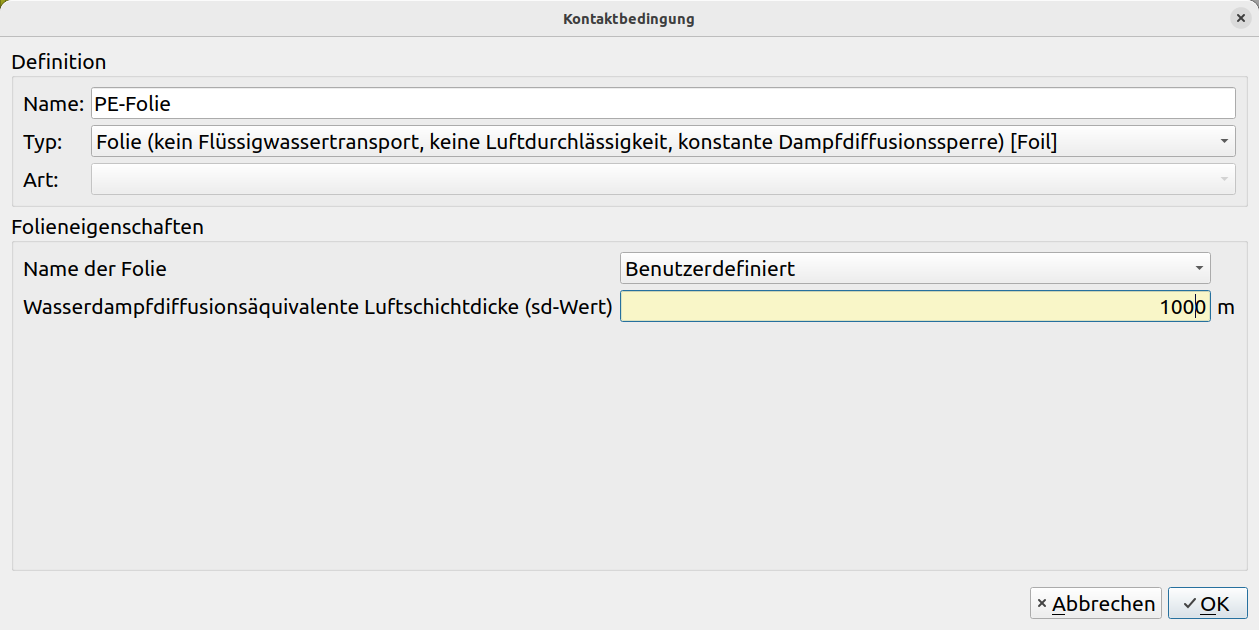Confirm the dialog with OK button
Image resolution: width=1259 pixels, height=630 pixels.
[x=1207, y=603]
